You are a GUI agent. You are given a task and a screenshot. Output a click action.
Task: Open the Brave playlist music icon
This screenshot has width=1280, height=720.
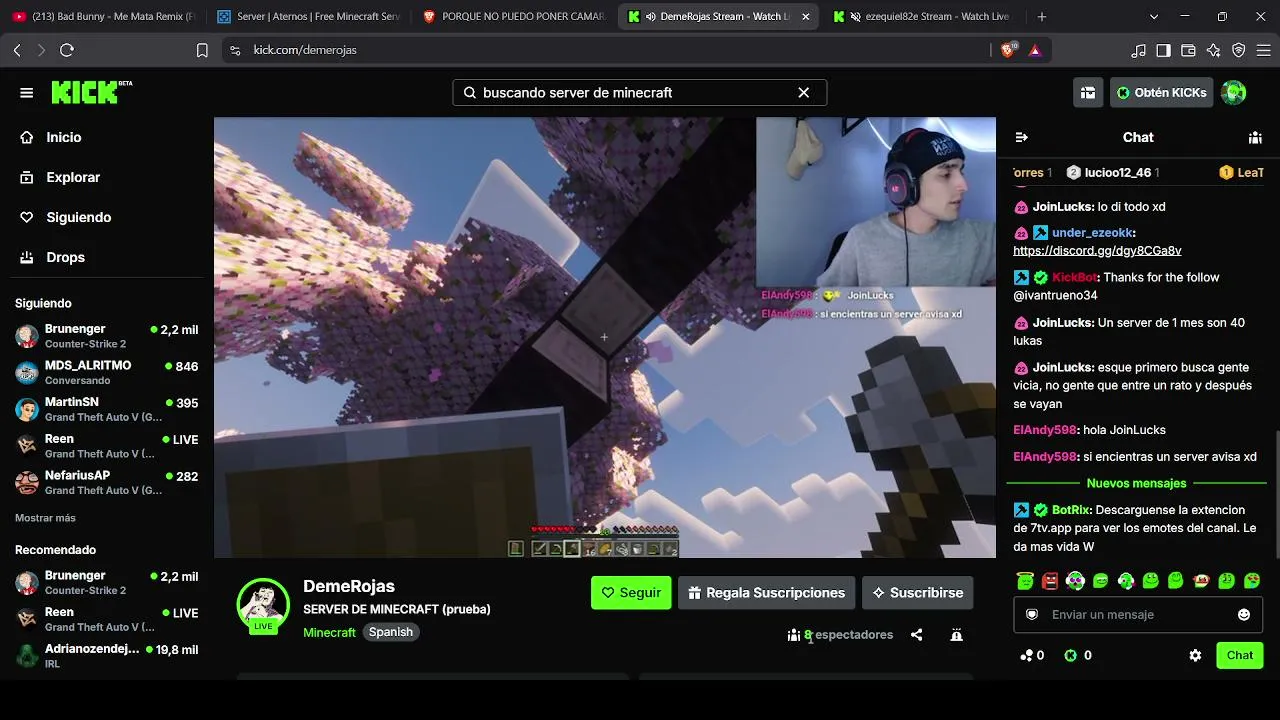tap(1139, 50)
